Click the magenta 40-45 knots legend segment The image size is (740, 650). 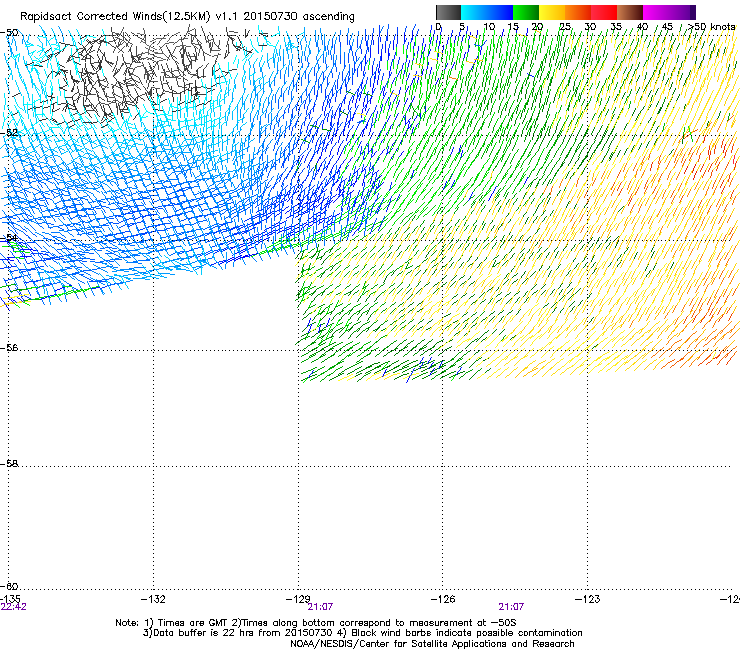[656, 12]
